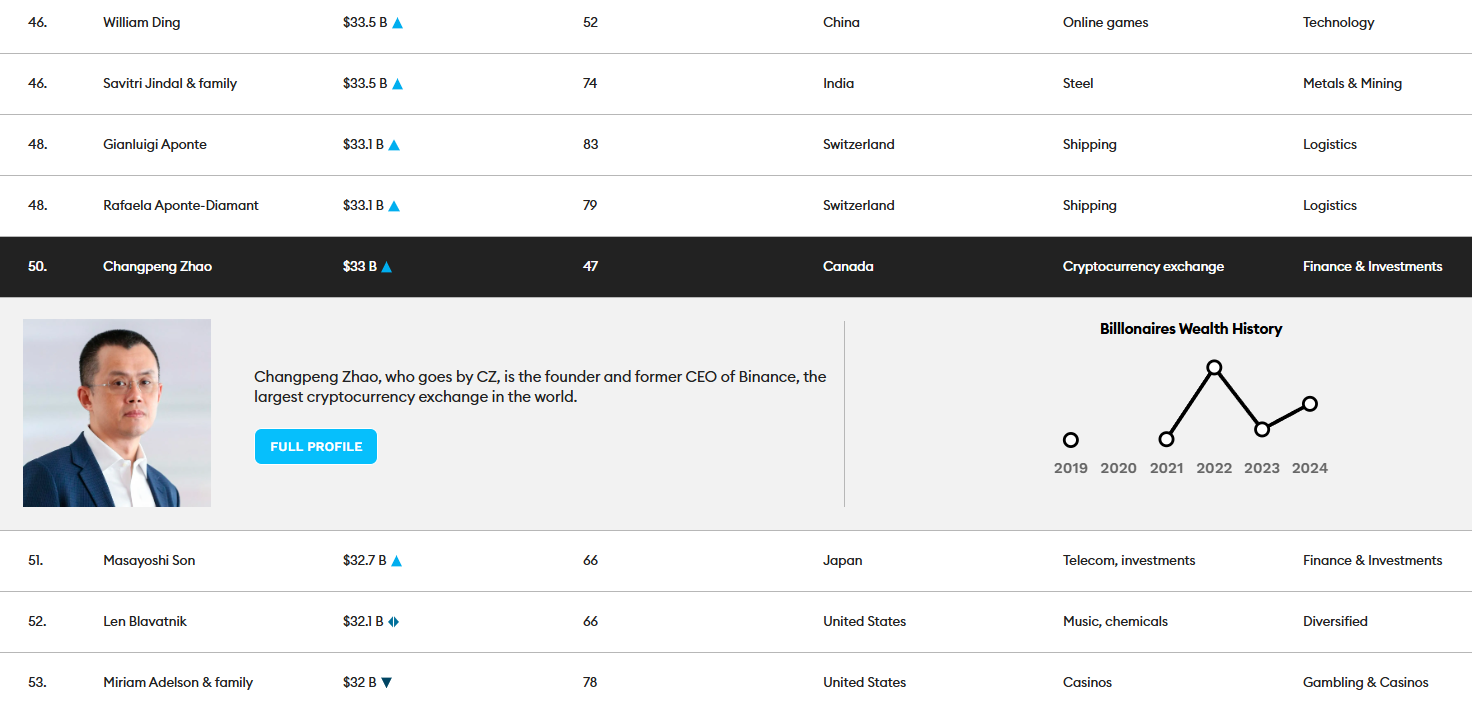Click the up arrow beside William Ding's $33.5 B
Viewport: 1472px width, 709px height.
pos(397,23)
